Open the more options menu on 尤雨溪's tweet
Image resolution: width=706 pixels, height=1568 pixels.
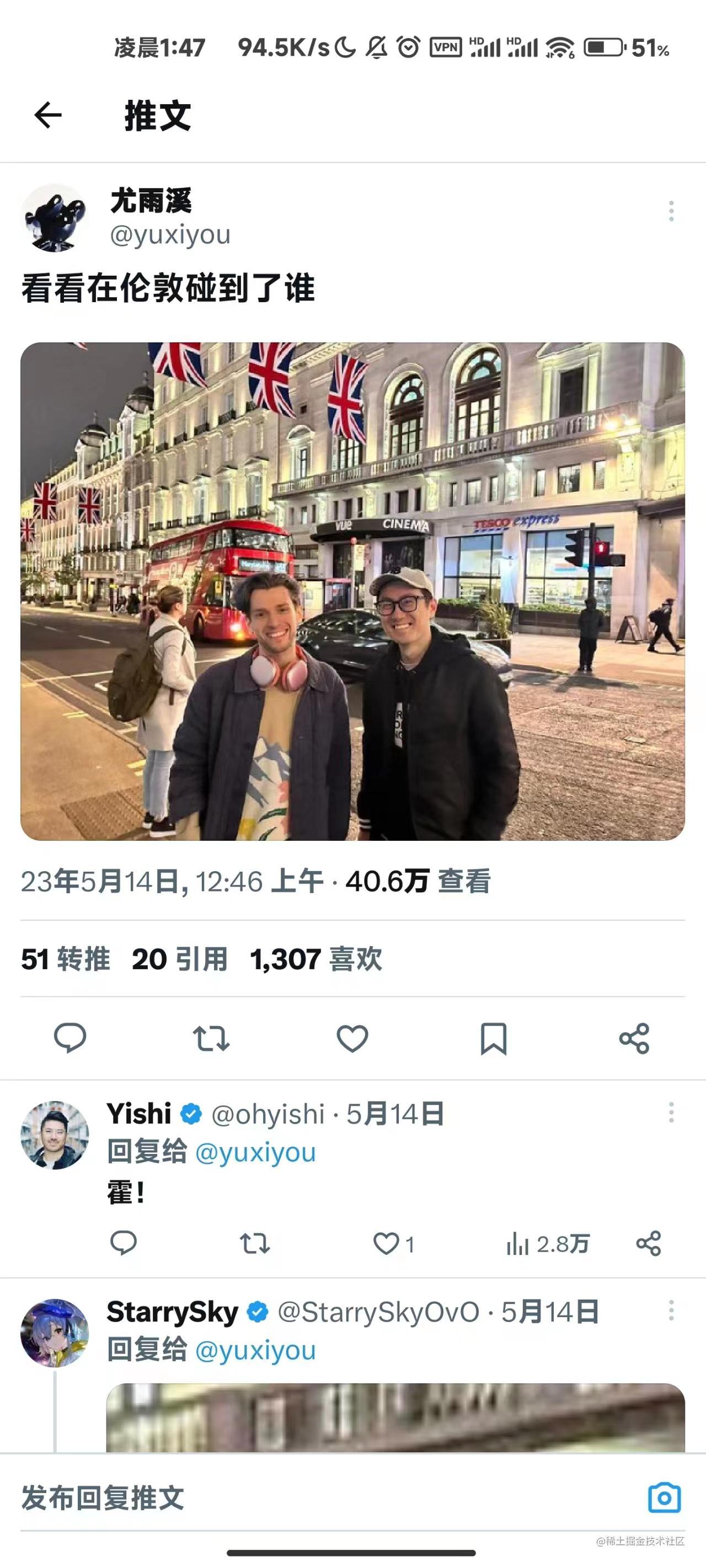click(x=671, y=211)
